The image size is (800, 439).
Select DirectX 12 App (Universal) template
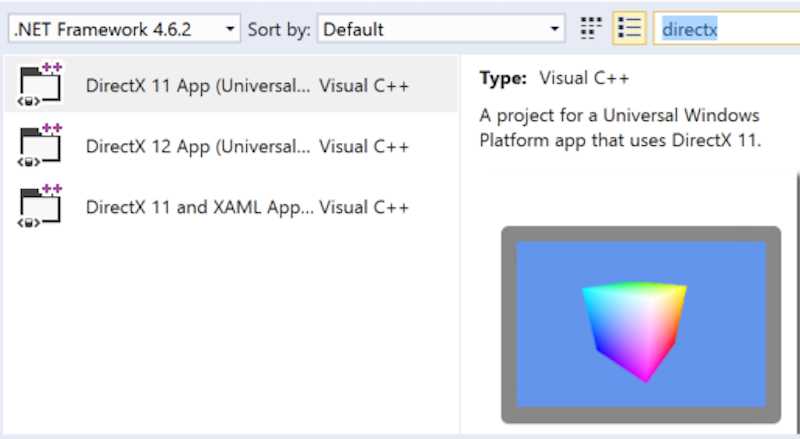(x=231, y=146)
